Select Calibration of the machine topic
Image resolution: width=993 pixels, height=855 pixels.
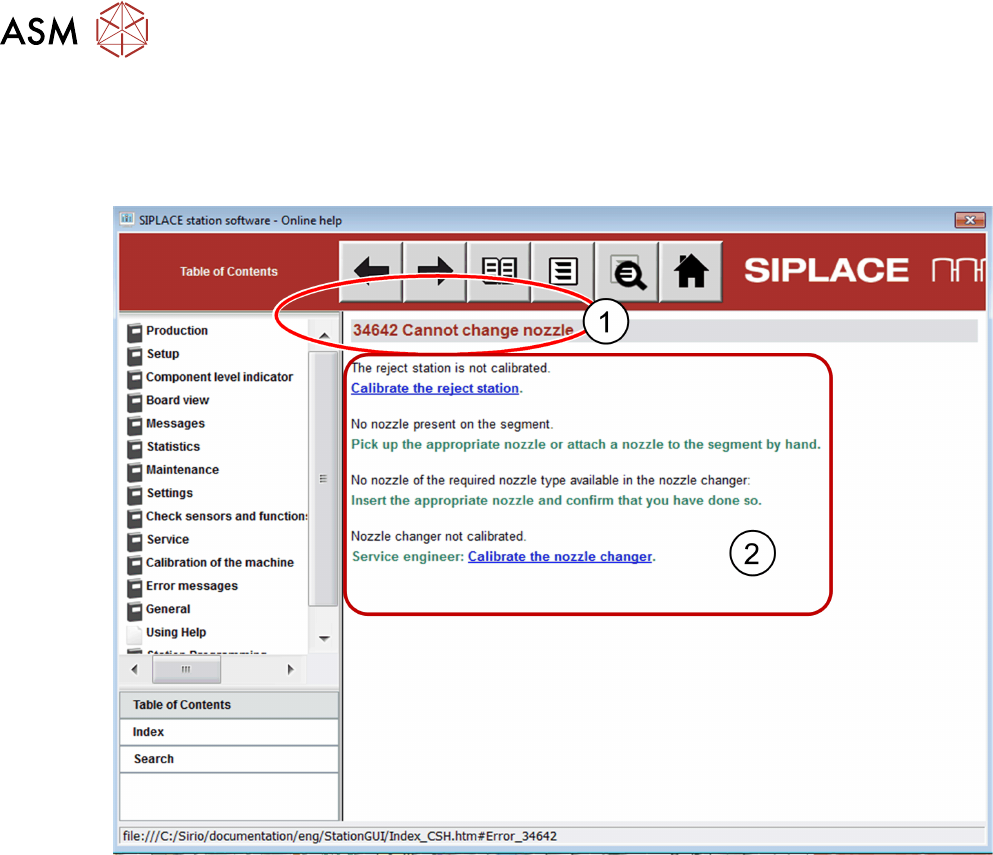(x=220, y=562)
